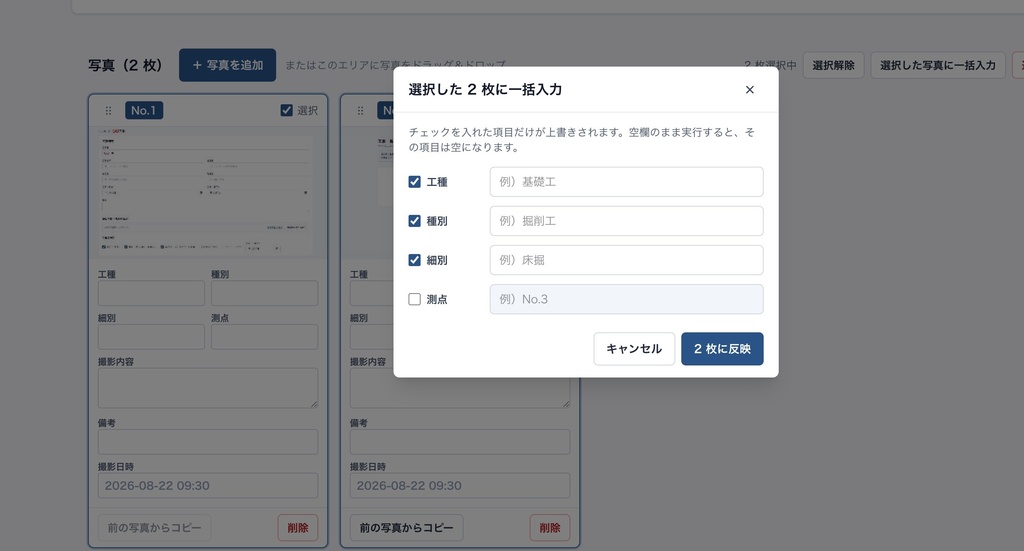Screen dimensions: 1024x551
Task: Click the 撮影日時 field on photo No.1
Action: pyautogui.click(x=208, y=486)
